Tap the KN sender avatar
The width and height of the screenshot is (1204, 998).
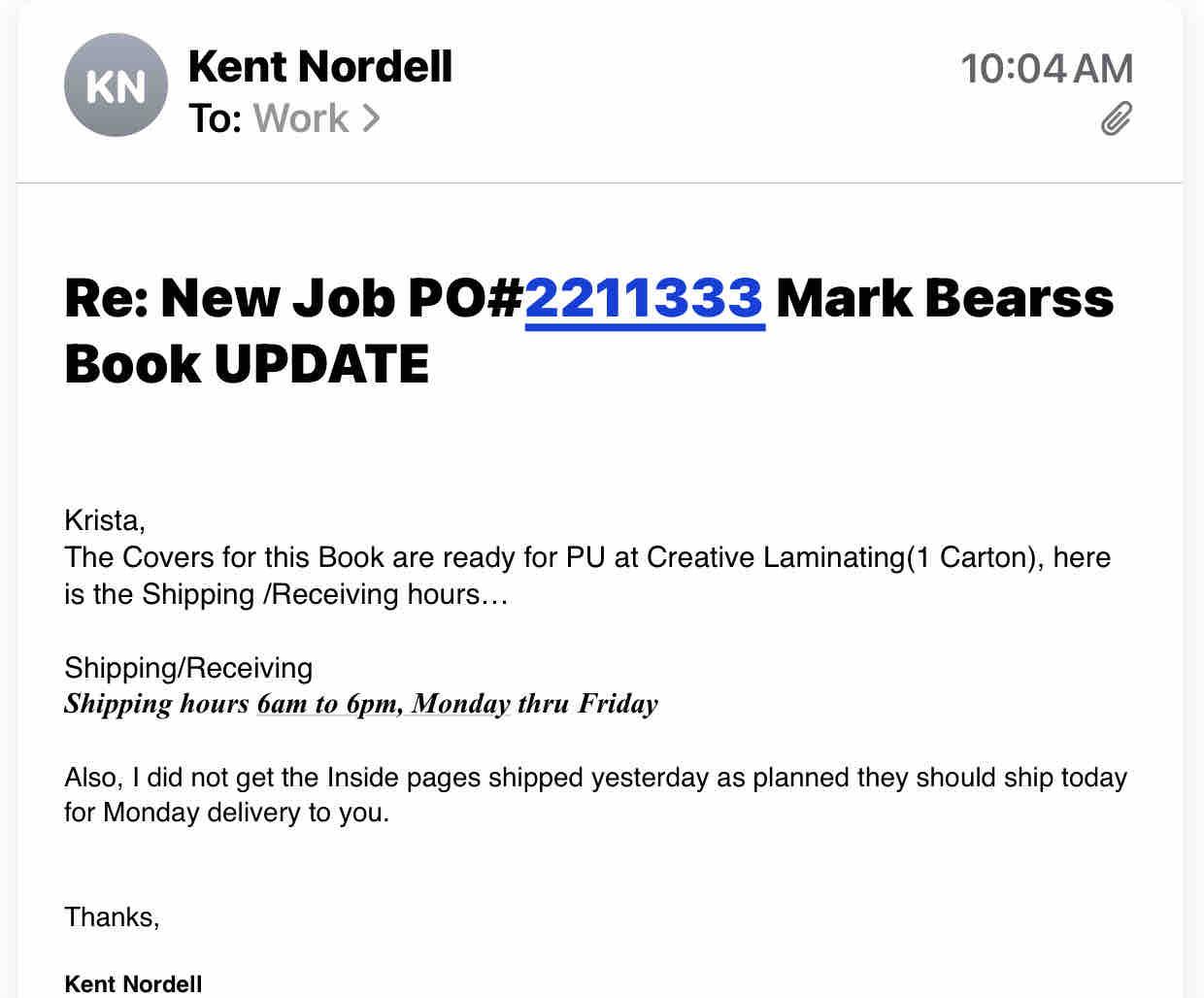point(116,85)
